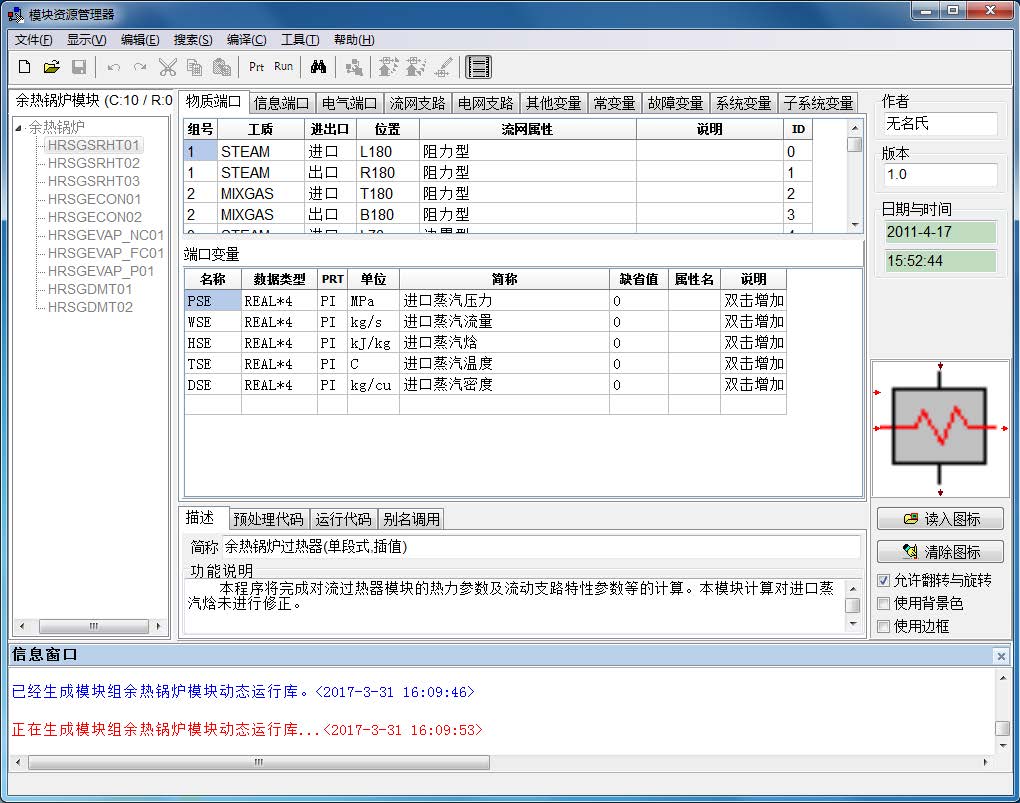Click the Run toolbar button
The width and height of the screenshot is (1020, 803).
pos(284,67)
